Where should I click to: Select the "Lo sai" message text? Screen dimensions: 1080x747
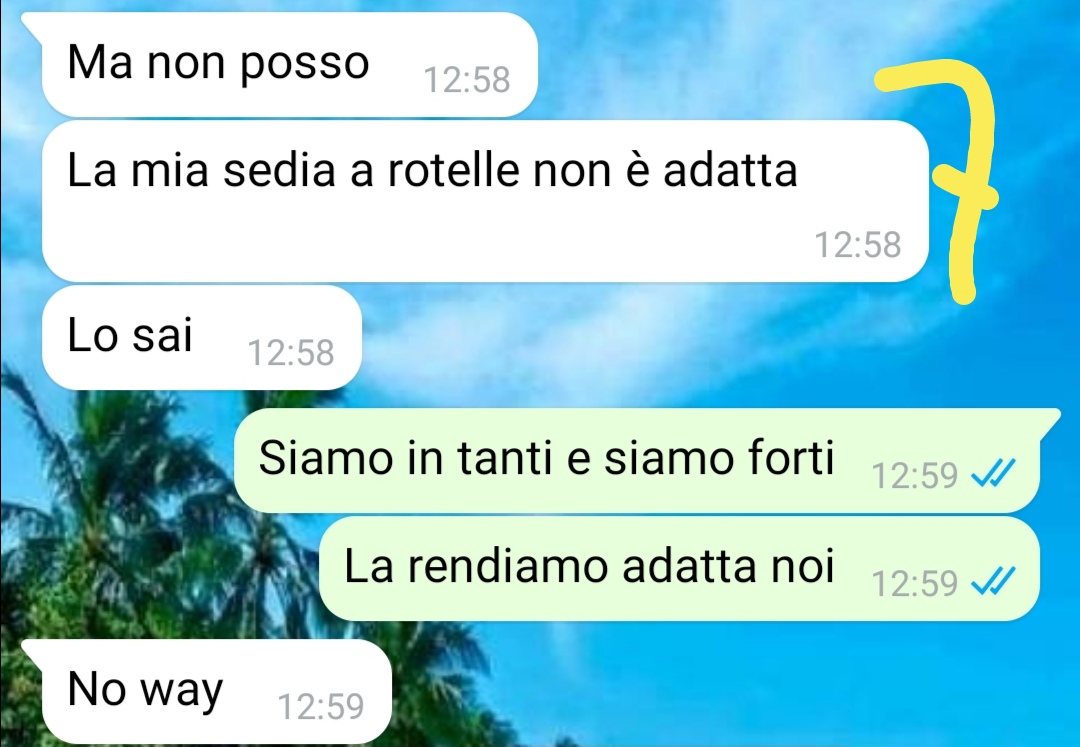point(129,336)
